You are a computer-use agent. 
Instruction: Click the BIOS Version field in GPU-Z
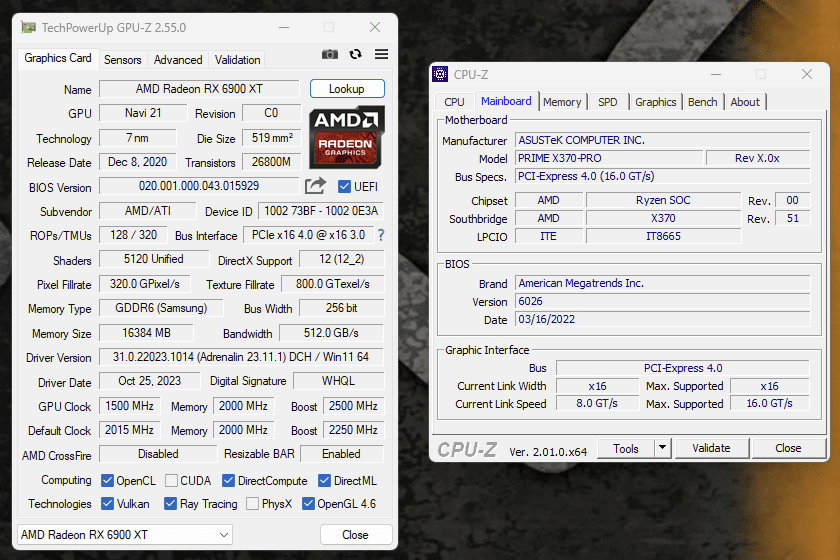pyautogui.click(x=199, y=186)
